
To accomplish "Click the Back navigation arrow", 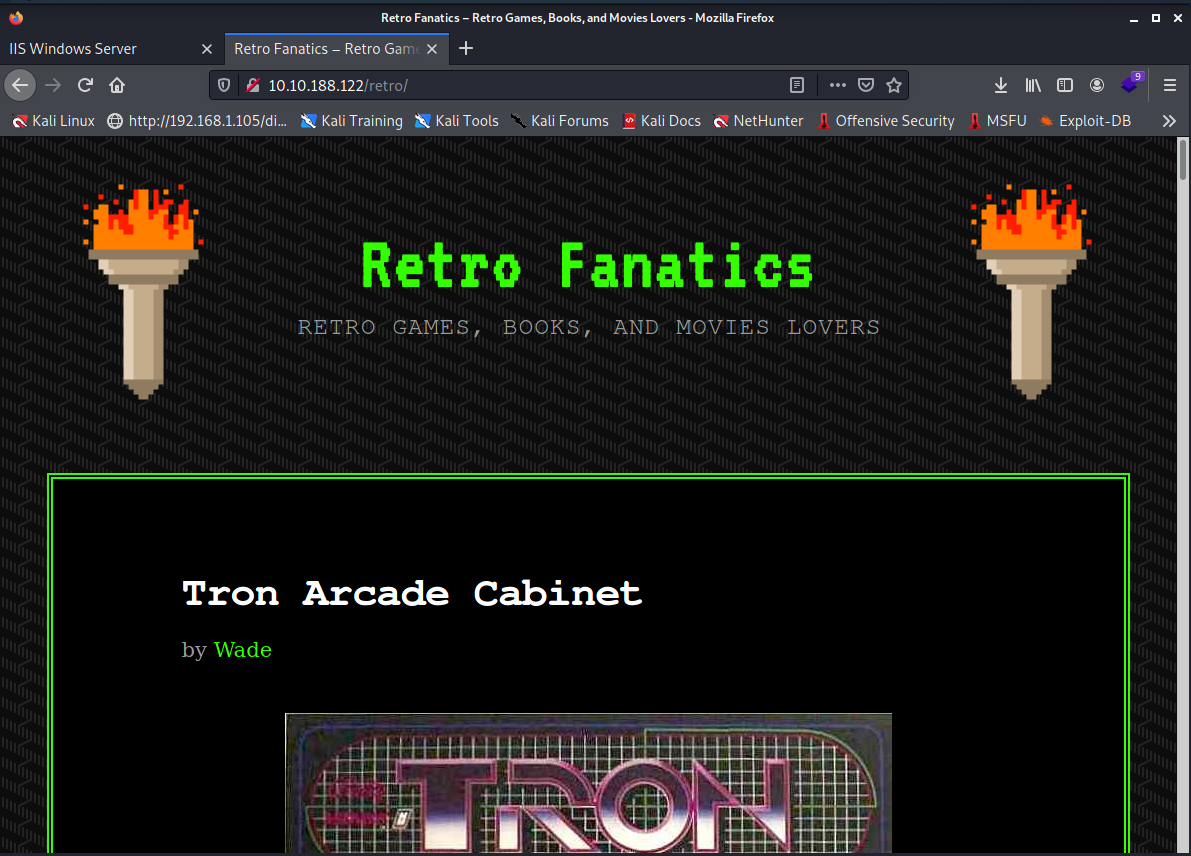I will coord(20,85).
